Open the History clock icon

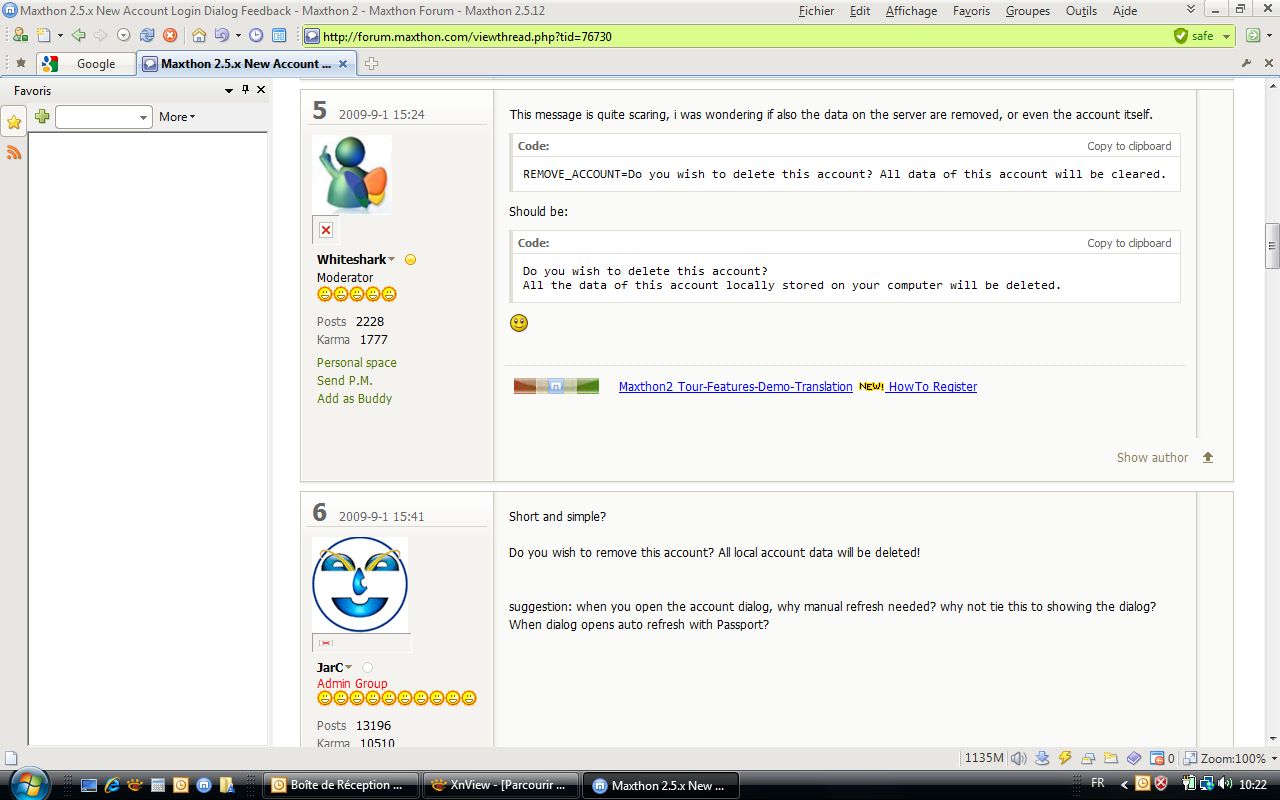point(256,35)
